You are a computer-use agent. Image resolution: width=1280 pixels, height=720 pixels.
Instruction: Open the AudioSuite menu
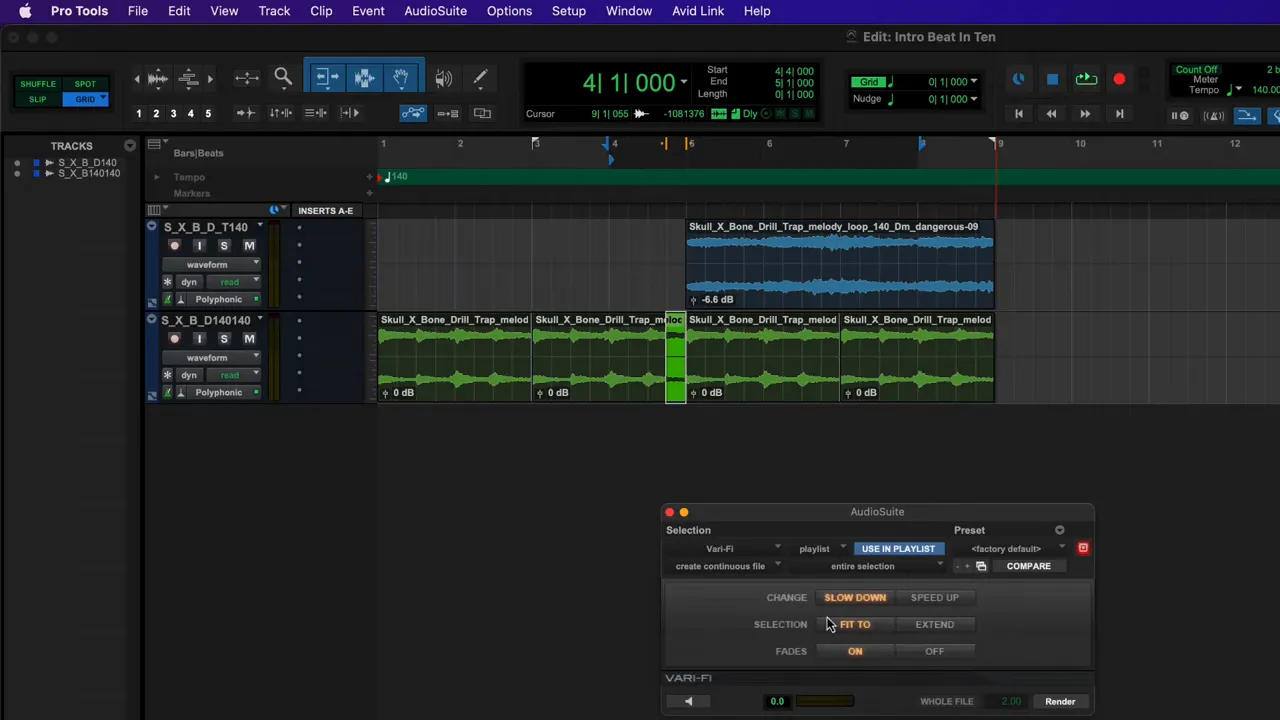[435, 11]
